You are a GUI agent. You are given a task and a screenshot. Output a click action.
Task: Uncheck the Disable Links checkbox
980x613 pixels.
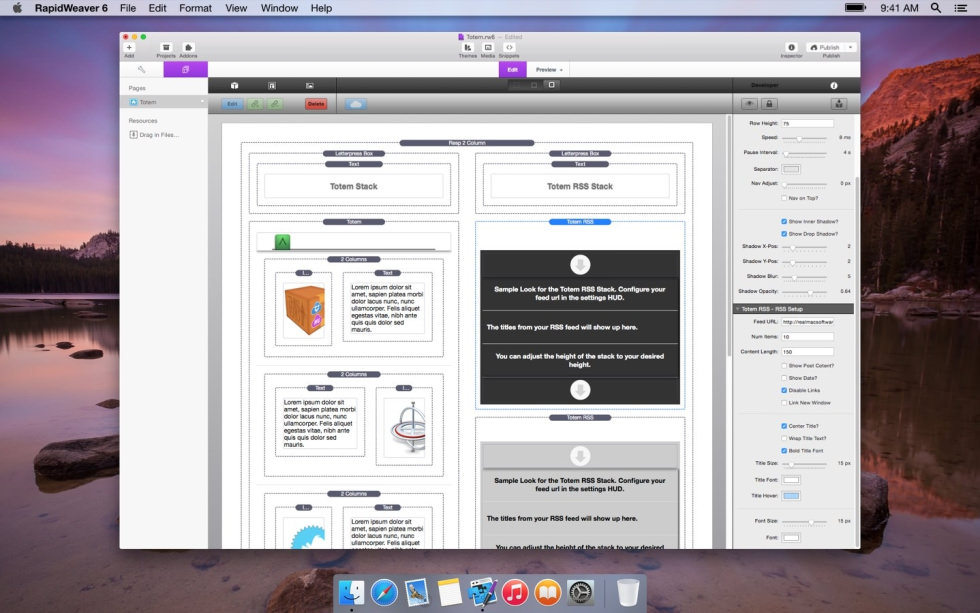point(784,391)
